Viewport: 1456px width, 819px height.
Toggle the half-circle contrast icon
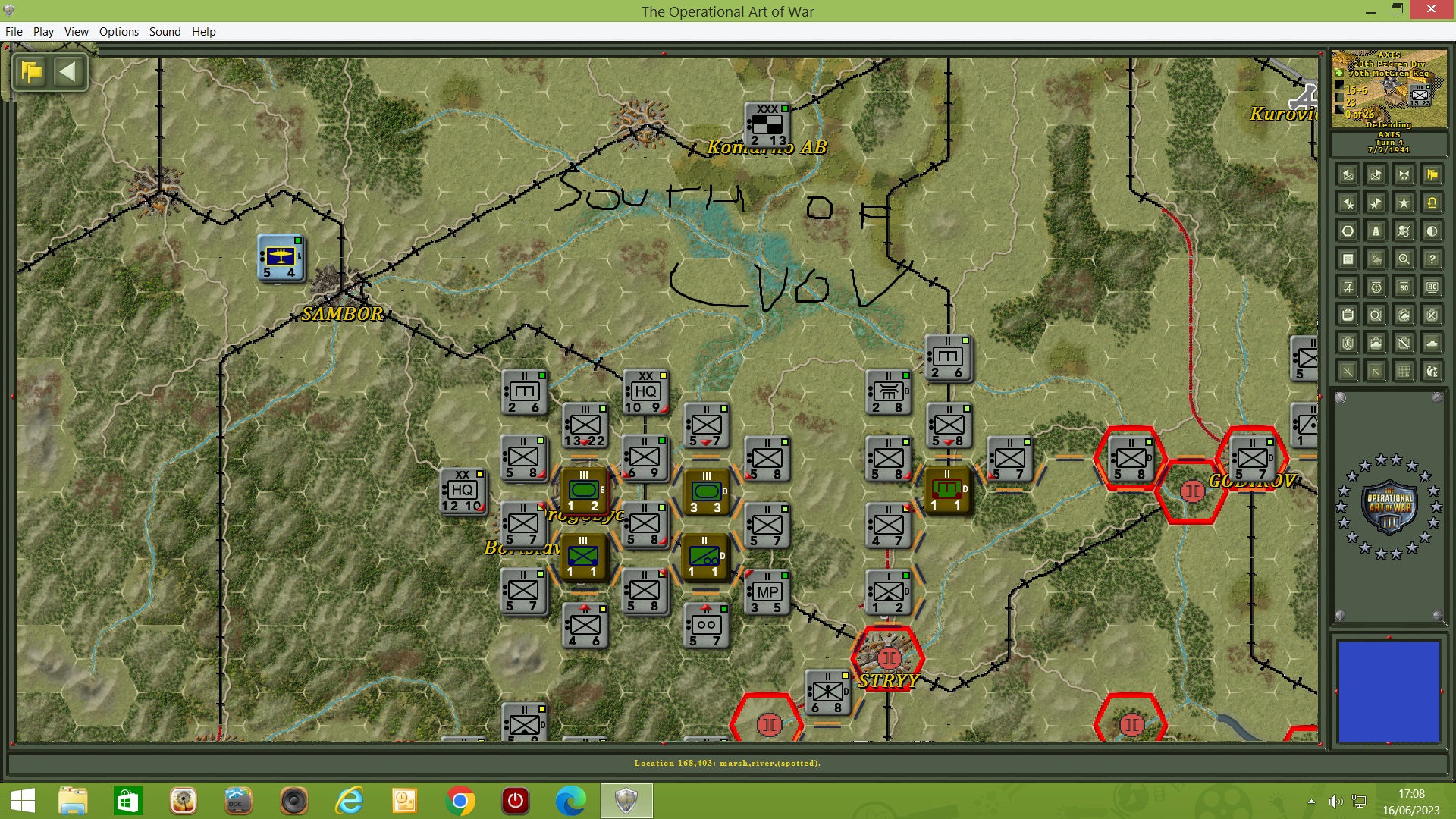click(x=1432, y=231)
